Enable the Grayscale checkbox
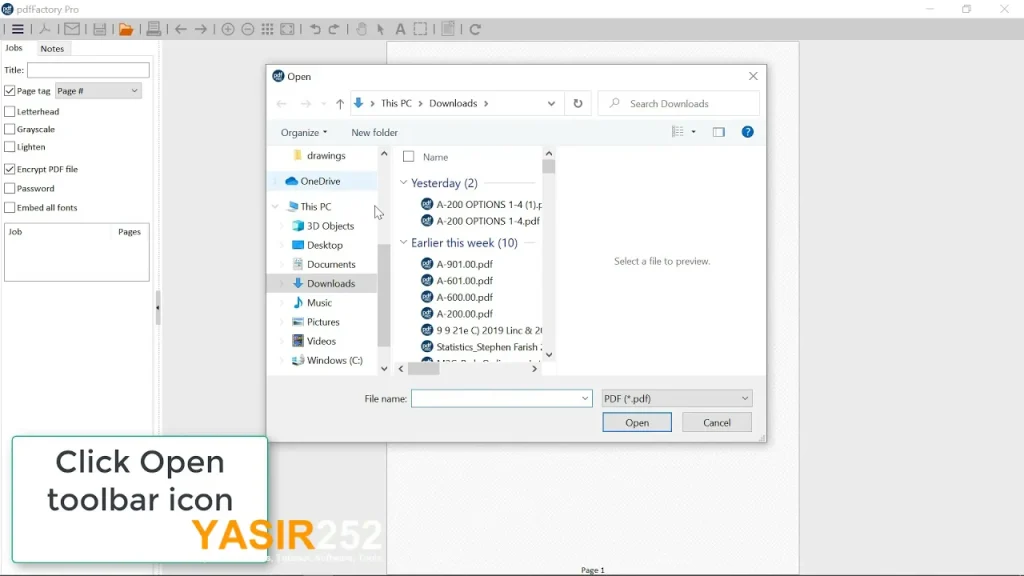The height and width of the screenshot is (576, 1024). click(10, 129)
